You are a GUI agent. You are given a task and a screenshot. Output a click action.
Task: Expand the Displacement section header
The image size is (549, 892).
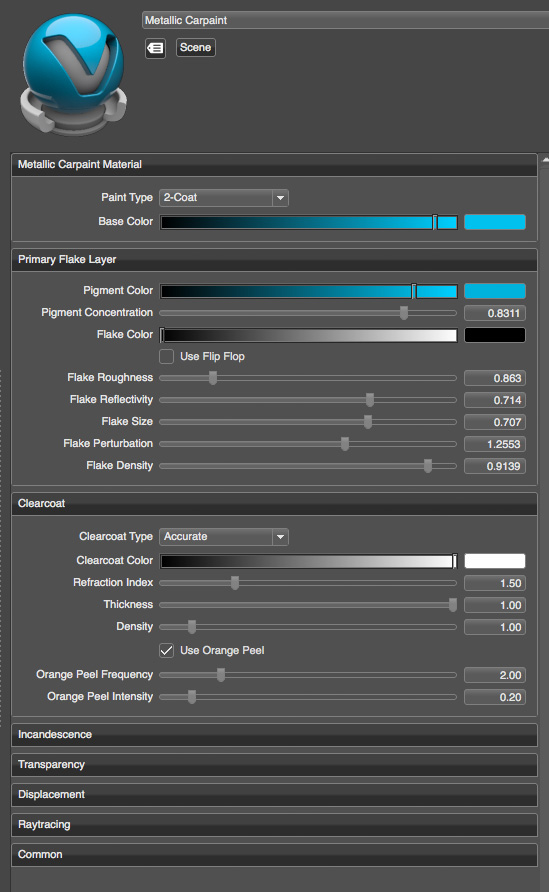(x=274, y=795)
